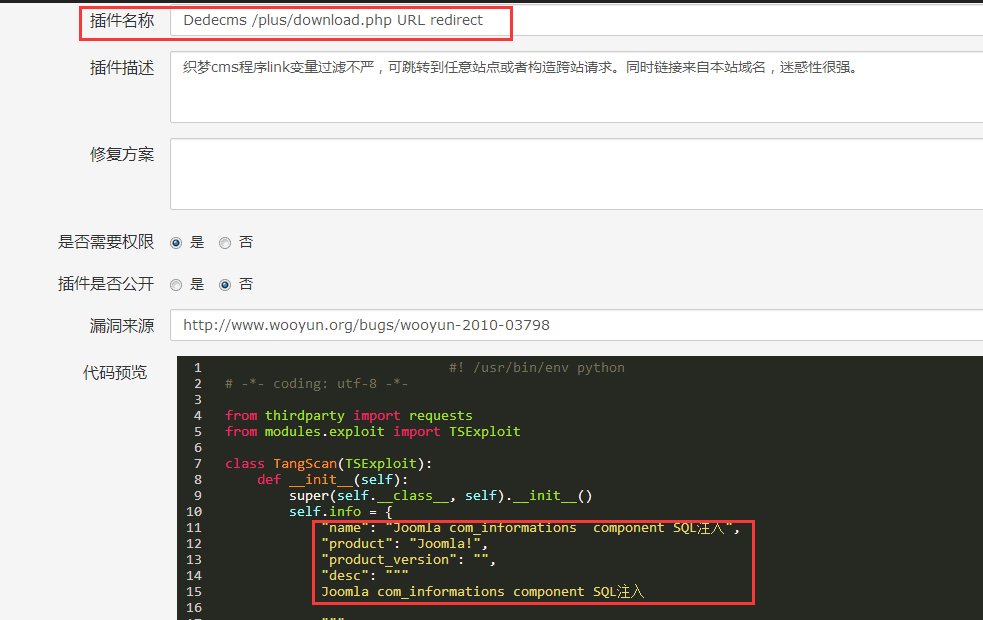Screen dimensions: 983x620
Task: Click the "name" entry code line
Action: point(530,528)
